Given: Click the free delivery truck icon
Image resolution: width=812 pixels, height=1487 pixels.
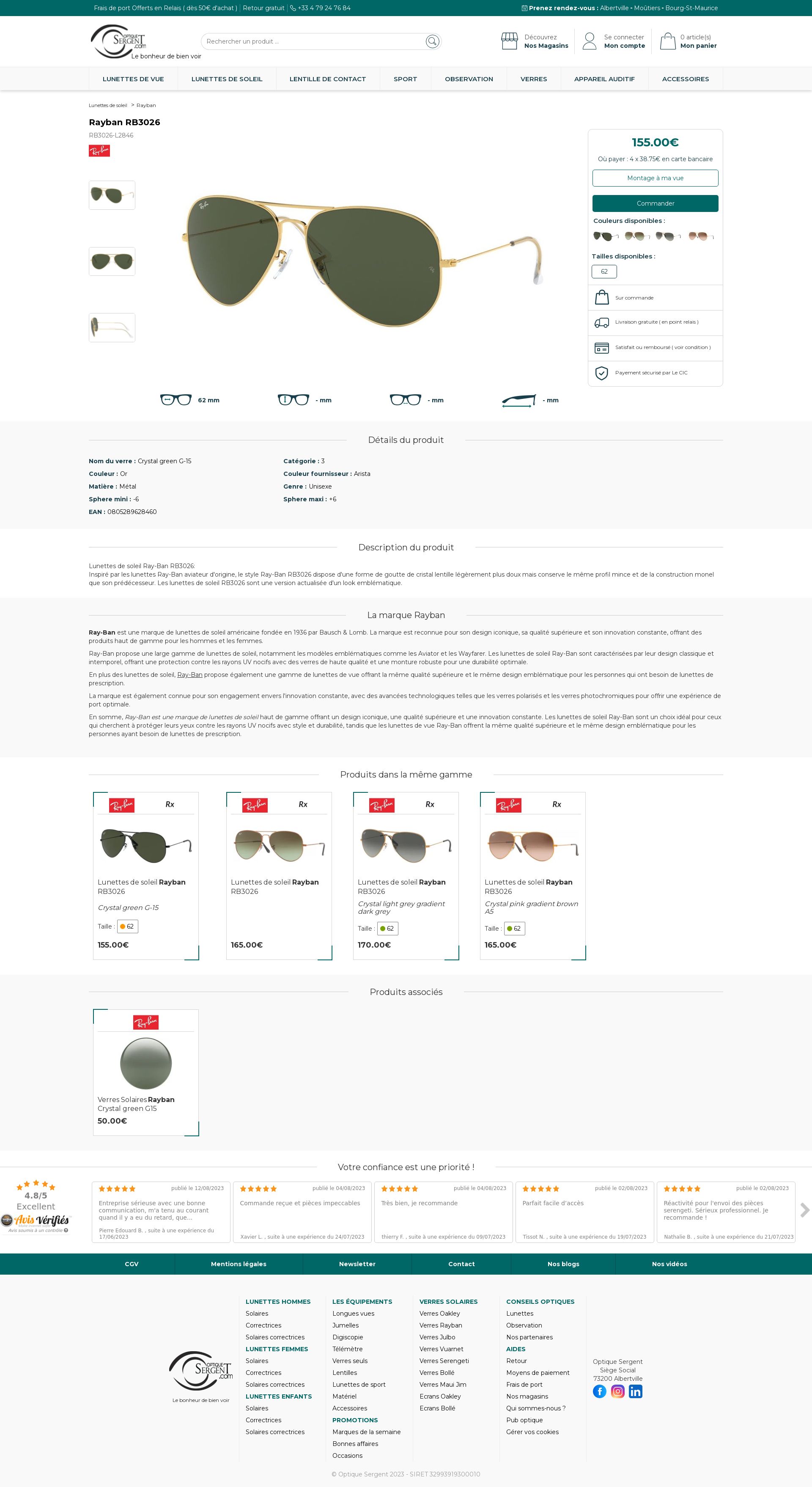Looking at the screenshot, I should pos(602,323).
